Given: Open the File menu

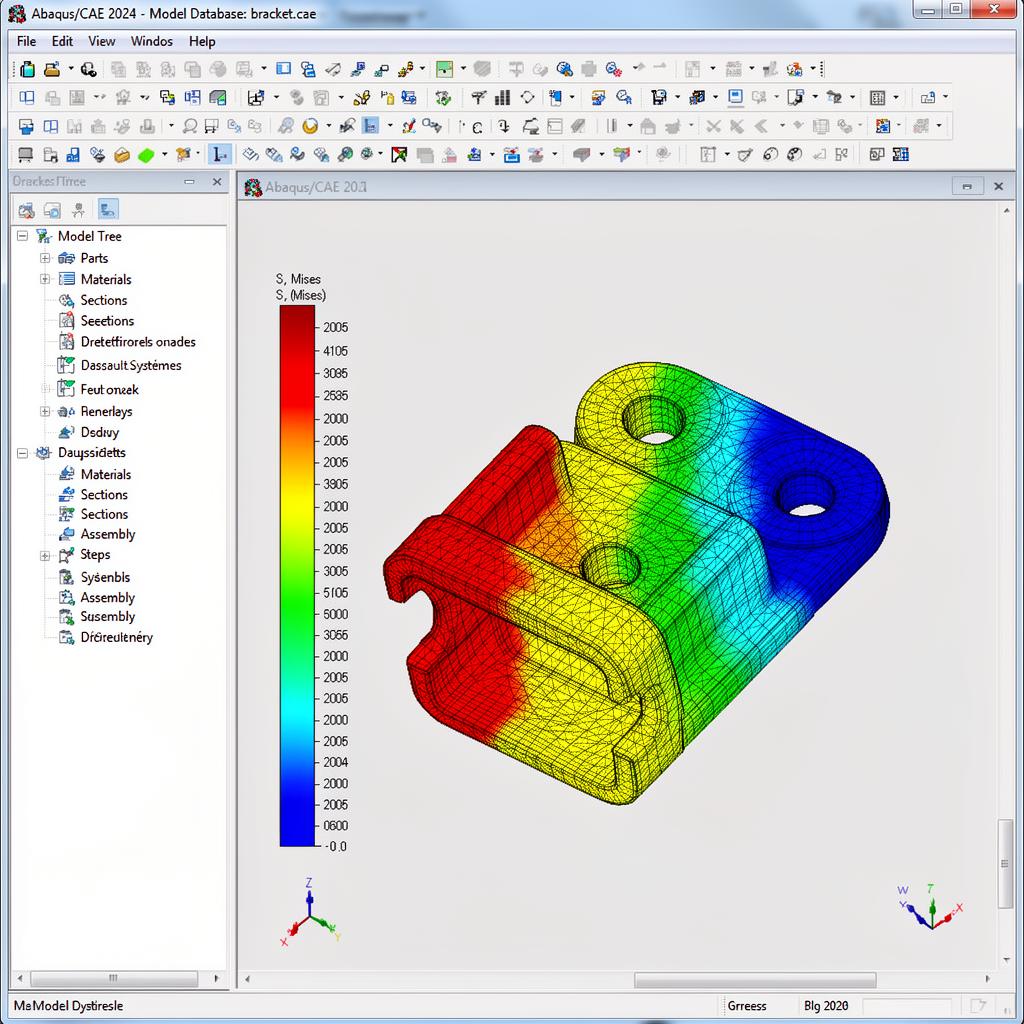Looking at the screenshot, I should pyautogui.click(x=27, y=41).
